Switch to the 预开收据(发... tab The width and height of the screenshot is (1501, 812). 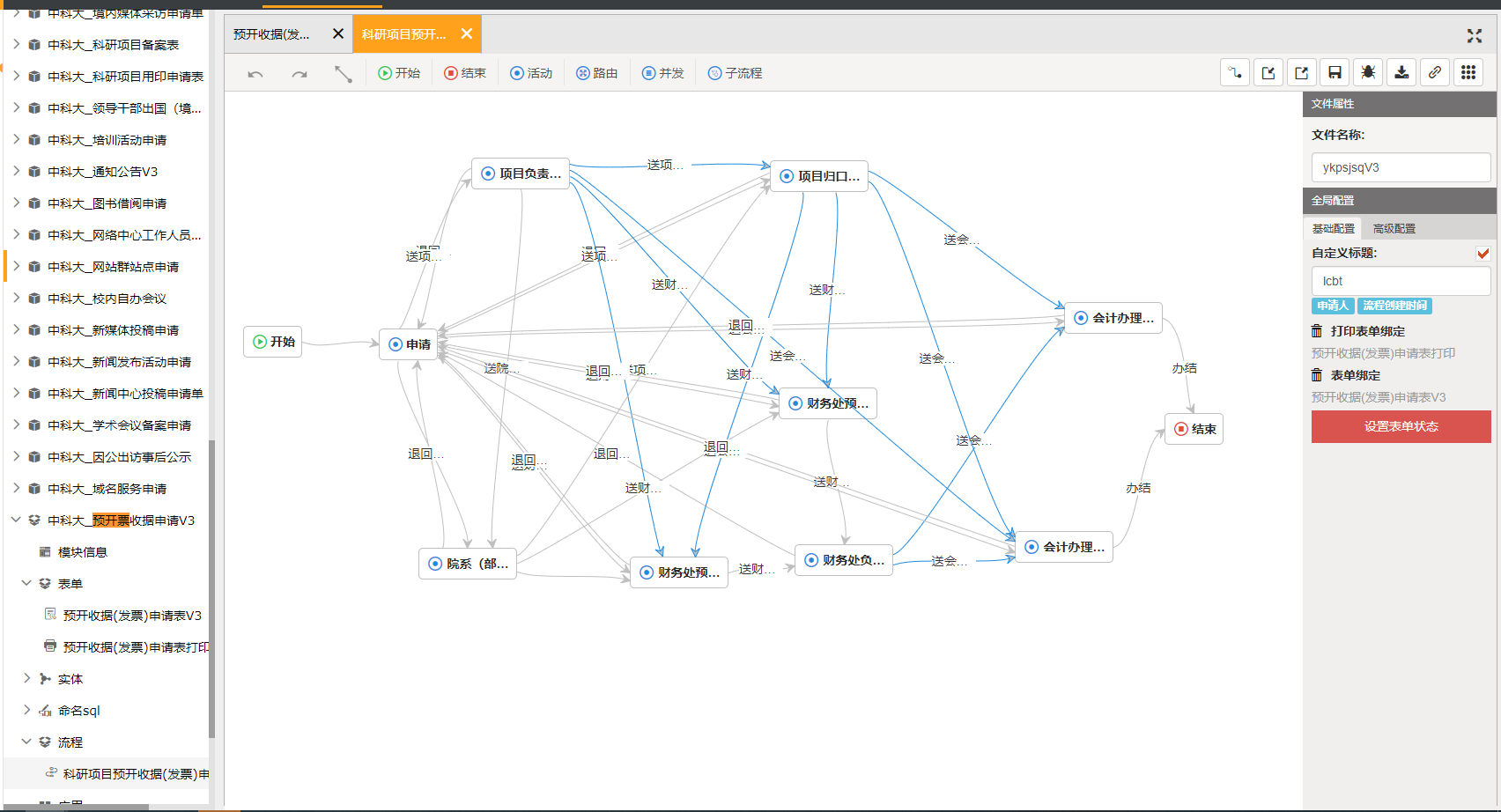pos(271,34)
